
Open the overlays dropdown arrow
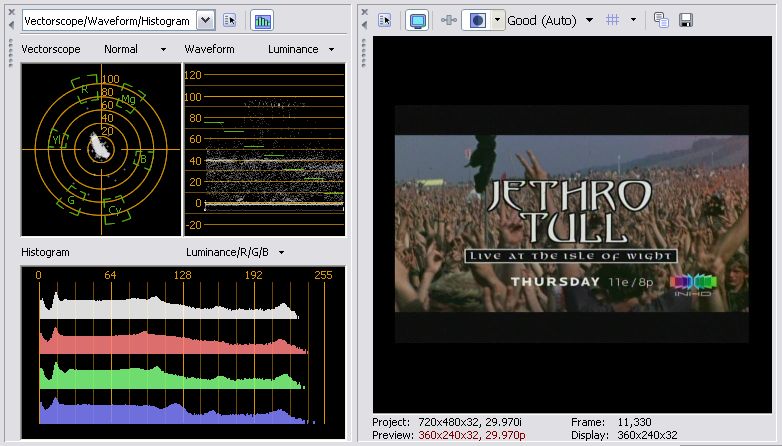click(633, 20)
